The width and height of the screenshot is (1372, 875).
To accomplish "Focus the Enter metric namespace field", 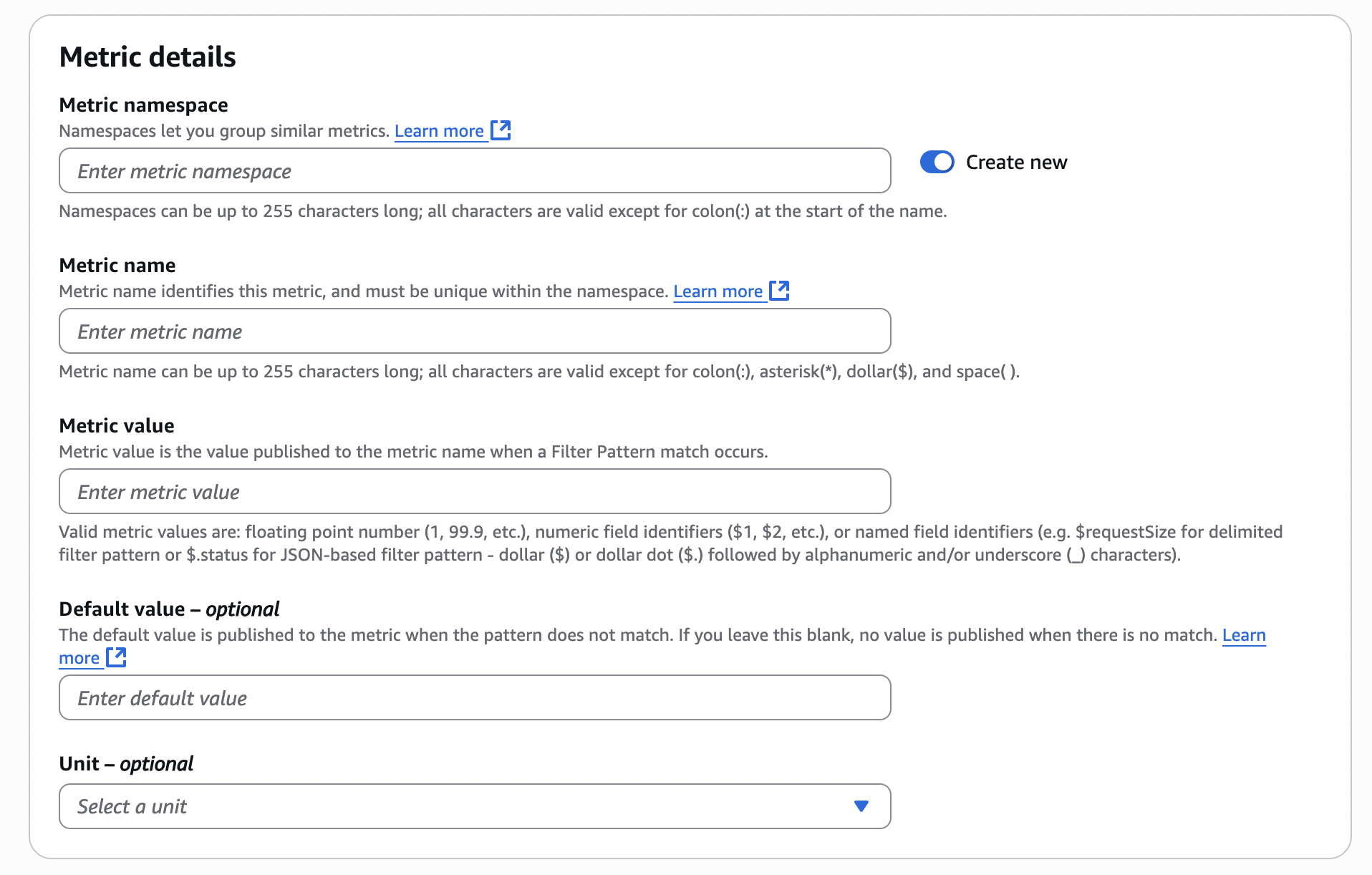I will pos(474,171).
